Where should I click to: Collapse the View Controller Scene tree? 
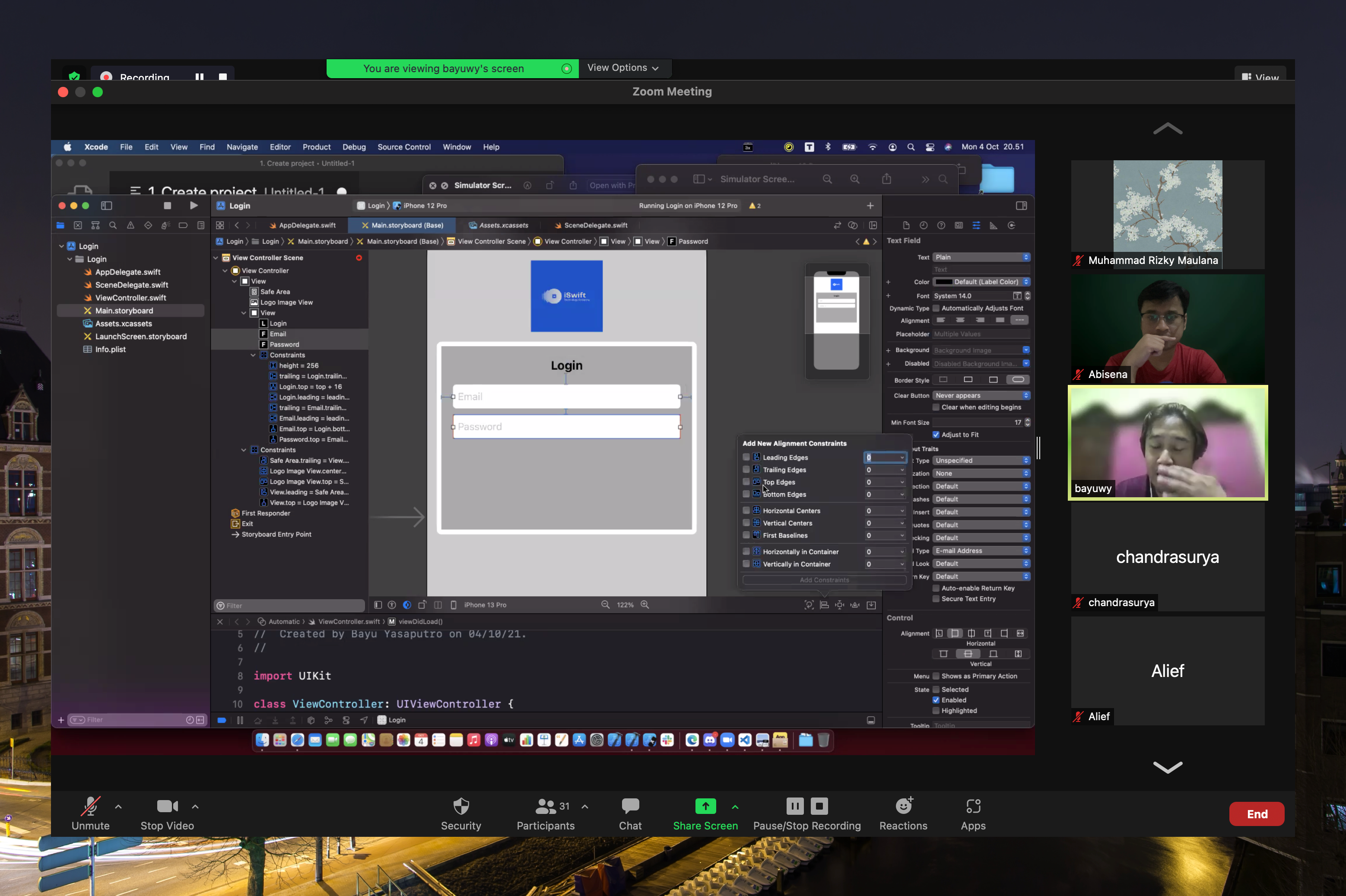coord(216,258)
